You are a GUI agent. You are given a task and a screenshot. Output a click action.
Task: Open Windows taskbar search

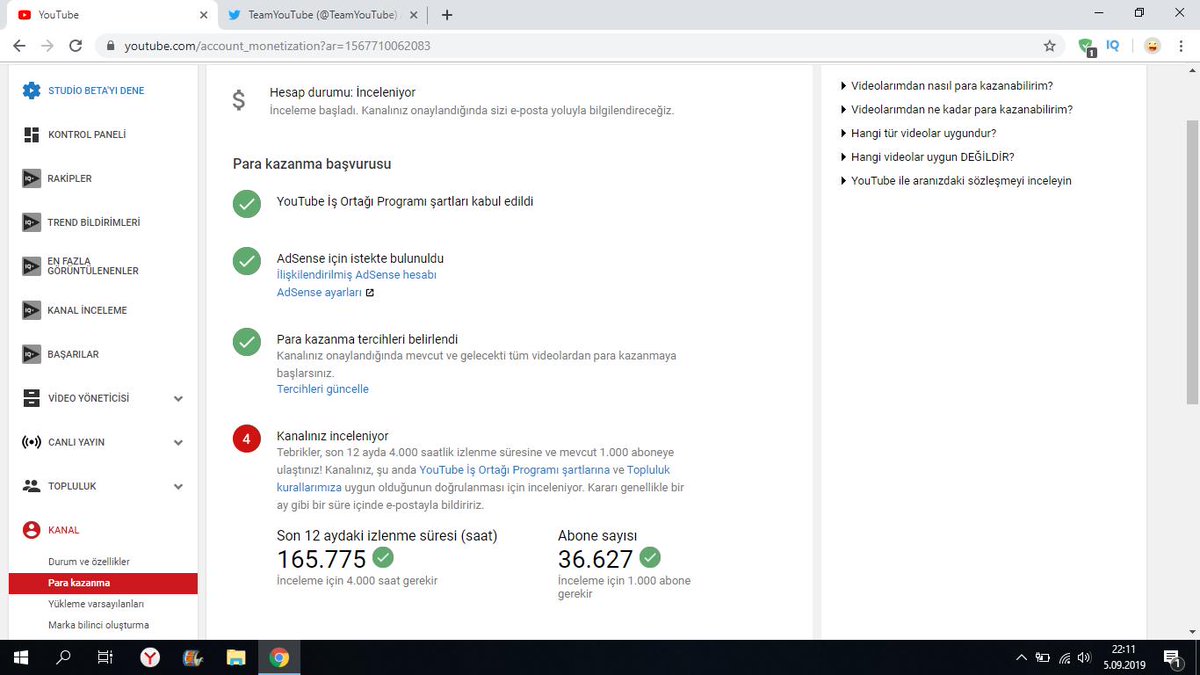pyautogui.click(x=63, y=657)
